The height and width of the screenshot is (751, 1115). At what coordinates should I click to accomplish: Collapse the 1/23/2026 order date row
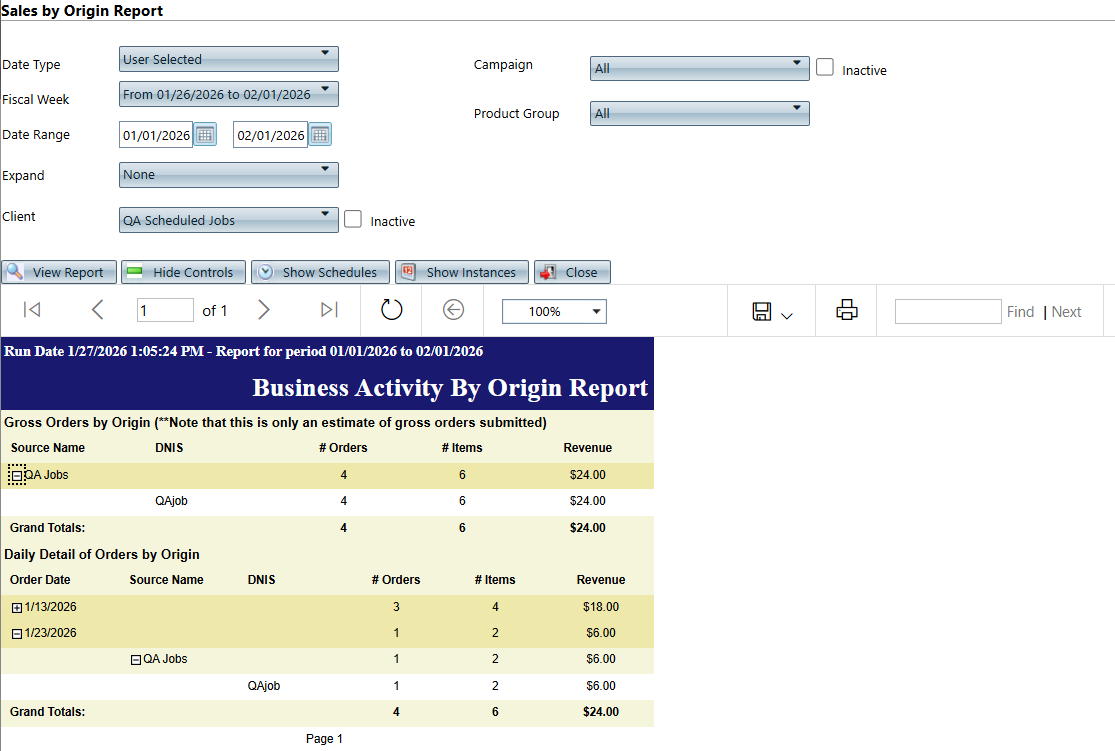[x=16, y=634]
